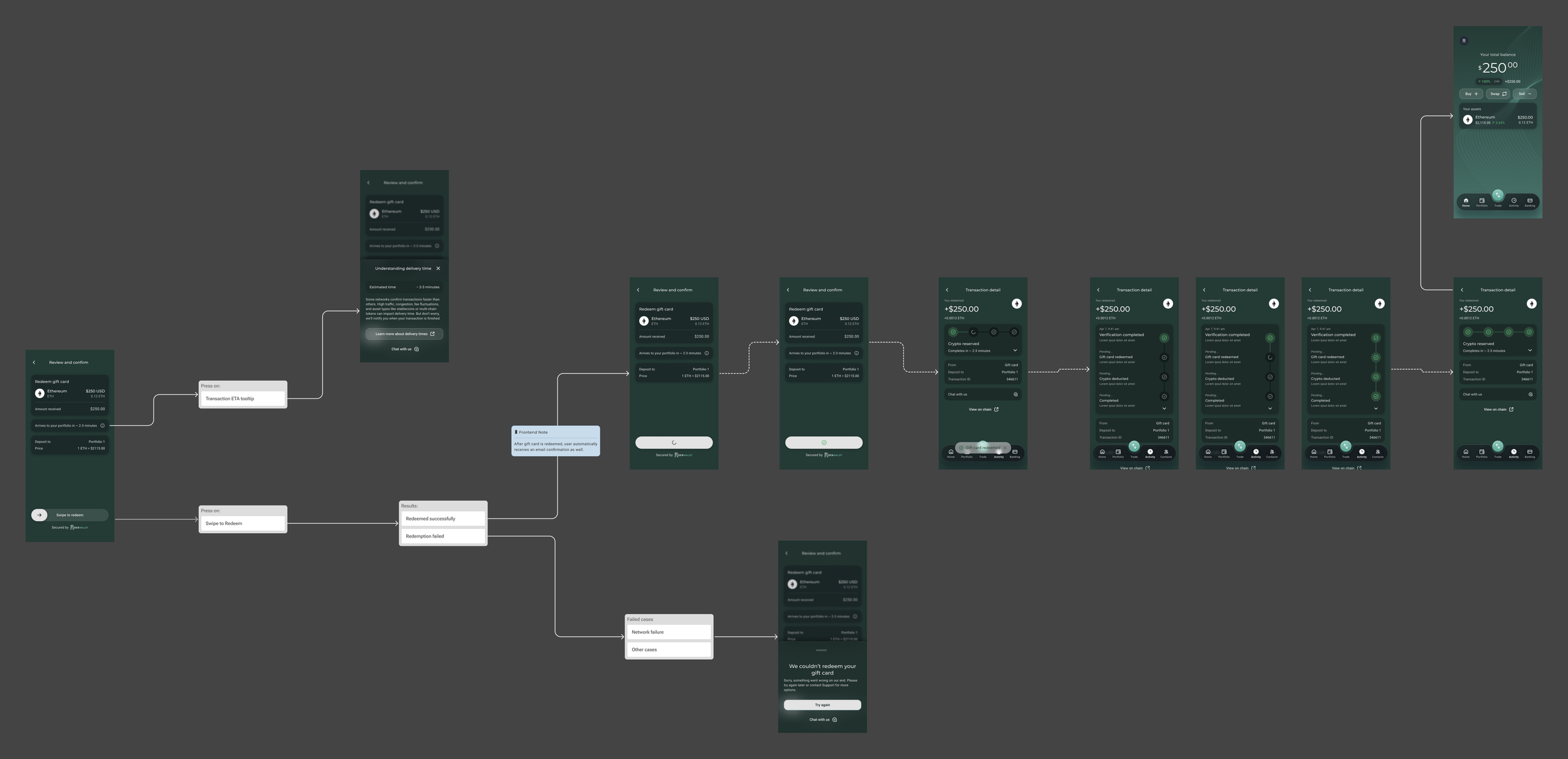Click Activity tab on the balance screen
Screen dimensions: 1568x759
point(1514,203)
